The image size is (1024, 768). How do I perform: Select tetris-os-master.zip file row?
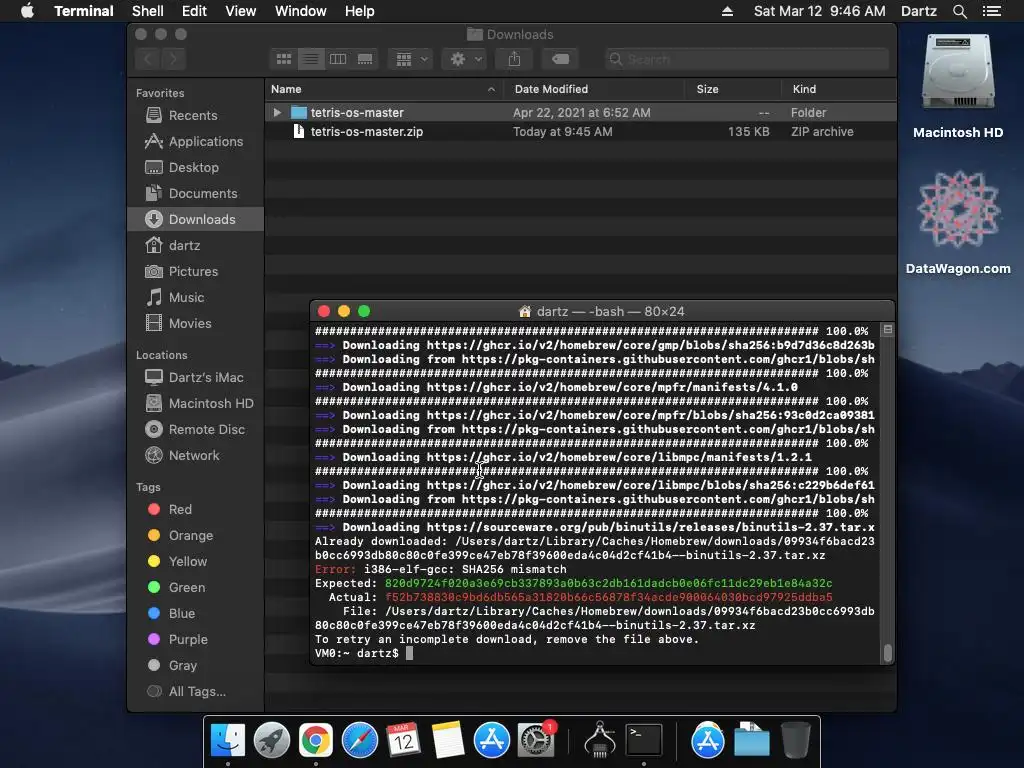pyautogui.click(x=580, y=131)
